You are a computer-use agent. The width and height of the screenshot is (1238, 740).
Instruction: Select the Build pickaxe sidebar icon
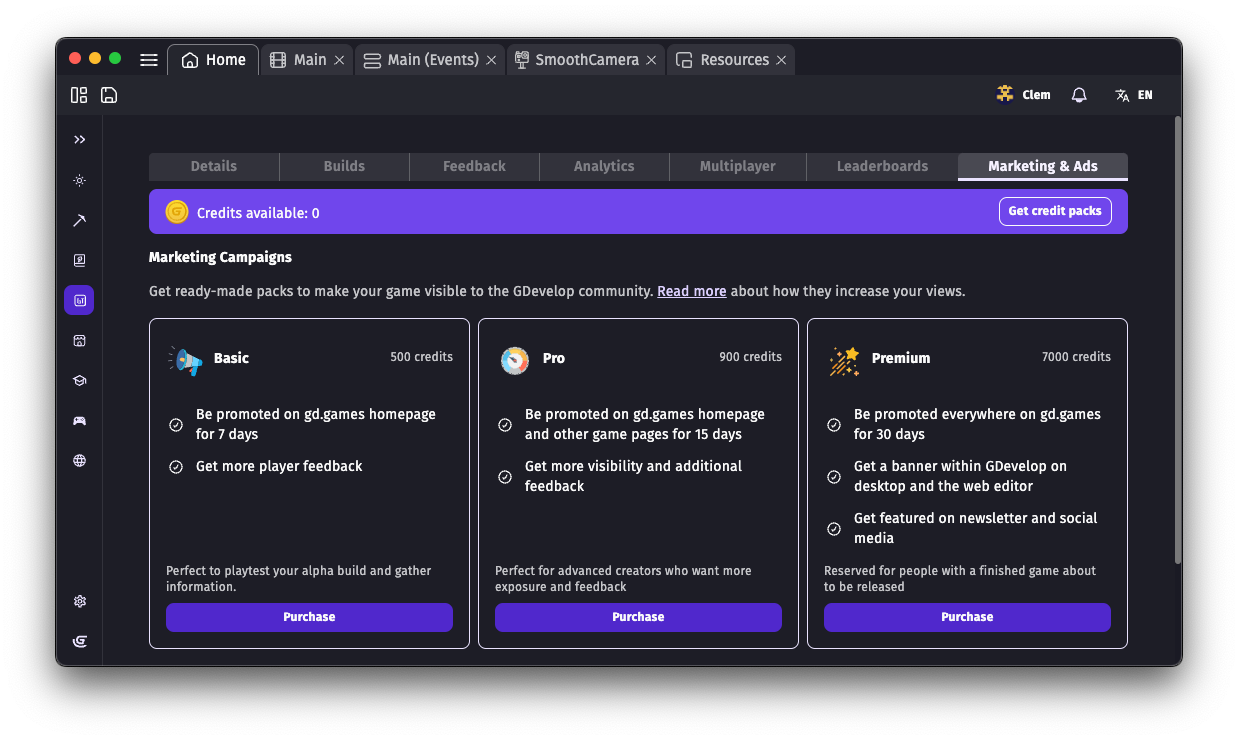[x=79, y=220]
